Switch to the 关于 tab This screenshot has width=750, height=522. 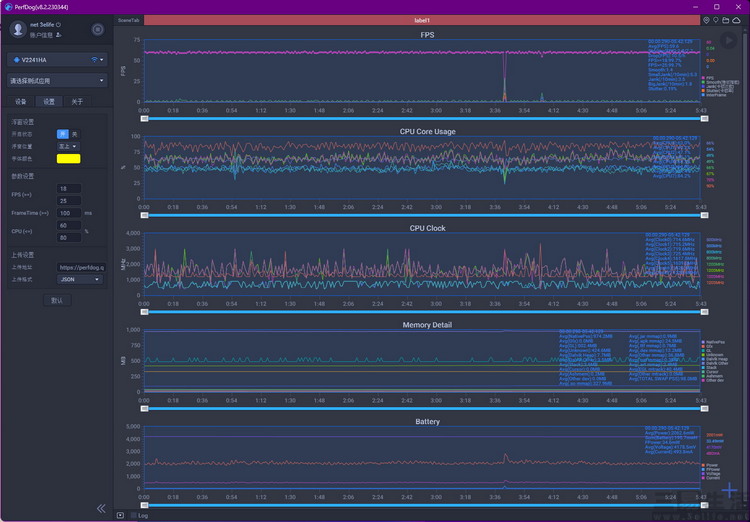(x=77, y=101)
